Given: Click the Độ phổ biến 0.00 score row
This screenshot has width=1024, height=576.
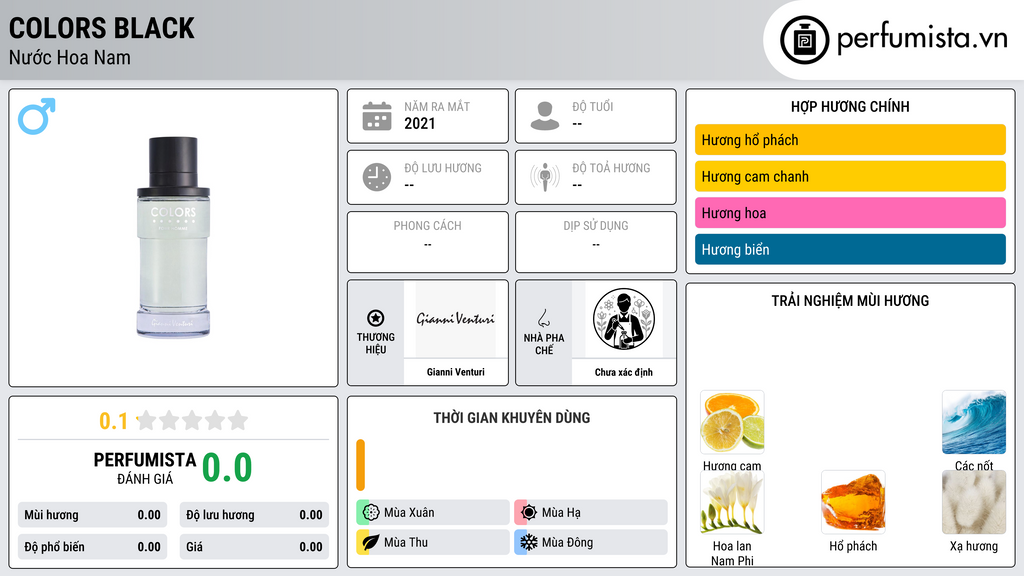Looking at the screenshot, I should pos(92,547).
